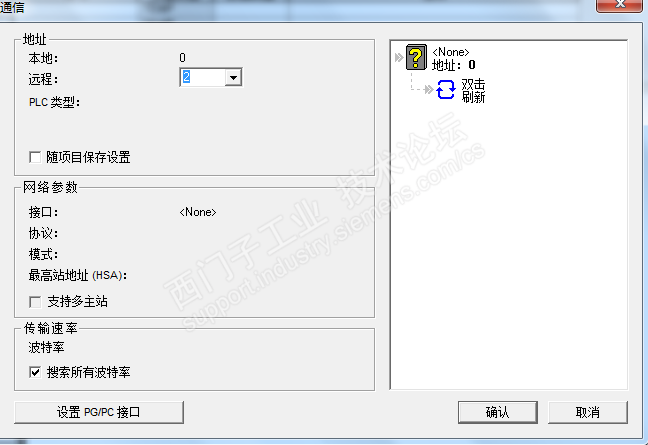Image resolution: width=648 pixels, height=445 pixels.
Task: Click the 通信 title bar text
Action: [x=12, y=7]
